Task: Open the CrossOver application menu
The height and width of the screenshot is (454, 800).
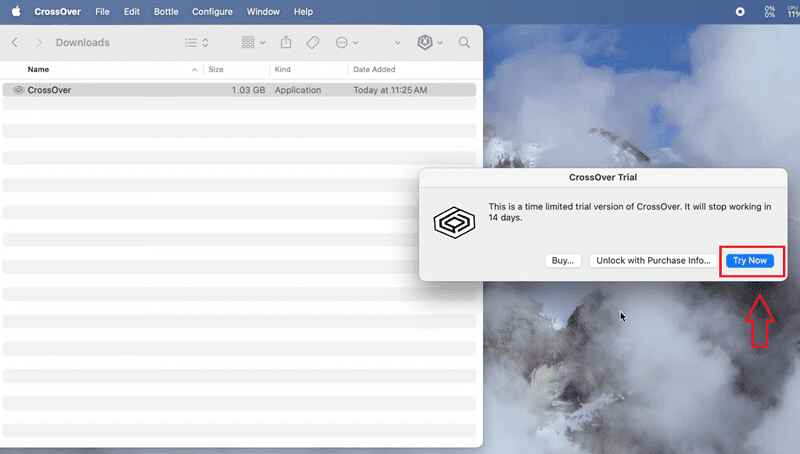Action: point(57,11)
